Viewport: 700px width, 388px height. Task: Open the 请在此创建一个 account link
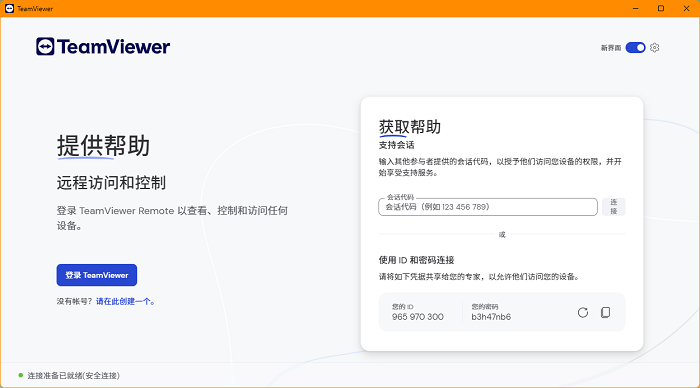[125, 301]
